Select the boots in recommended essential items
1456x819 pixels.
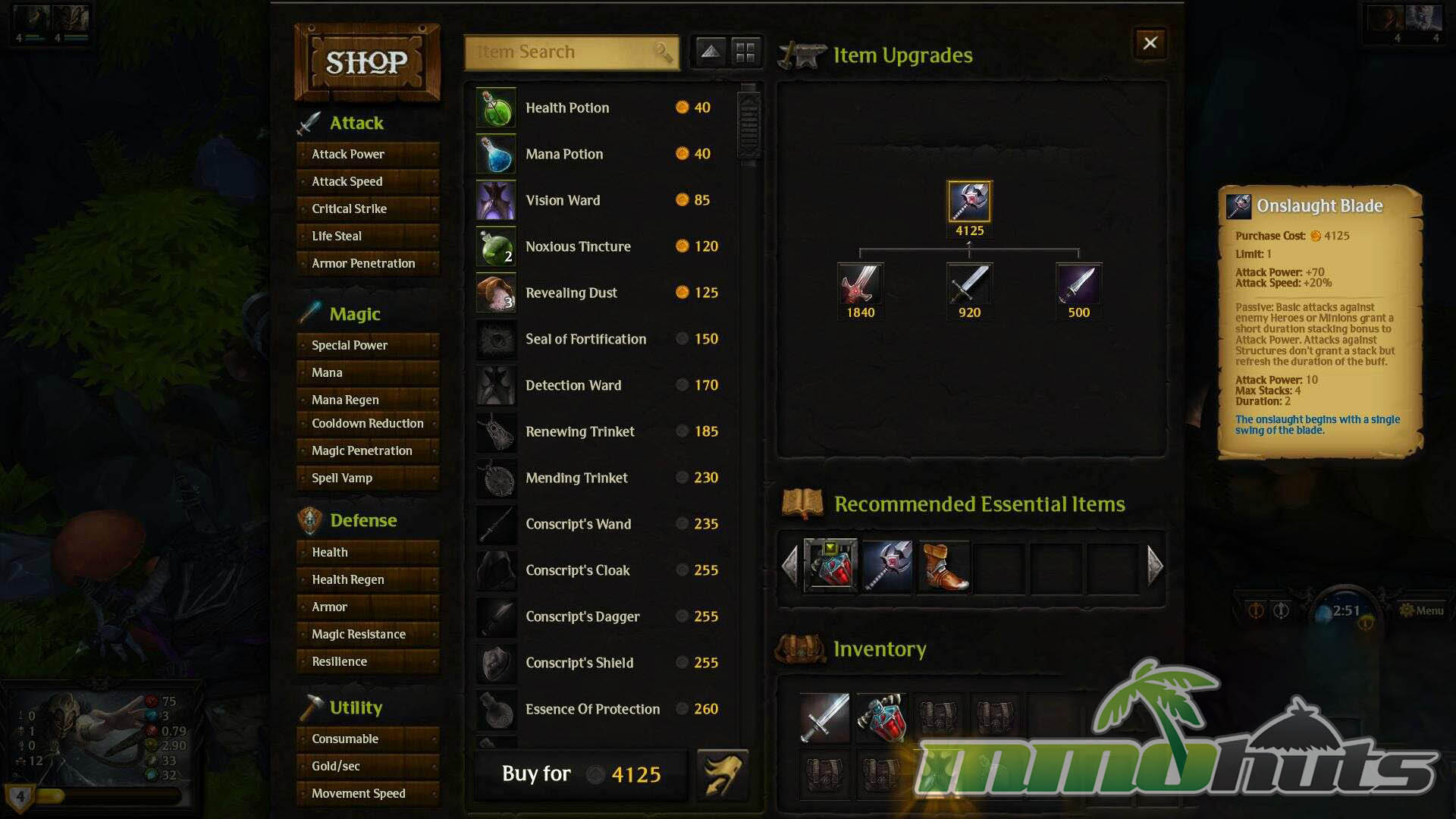pyautogui.click(x=943, y=566)
